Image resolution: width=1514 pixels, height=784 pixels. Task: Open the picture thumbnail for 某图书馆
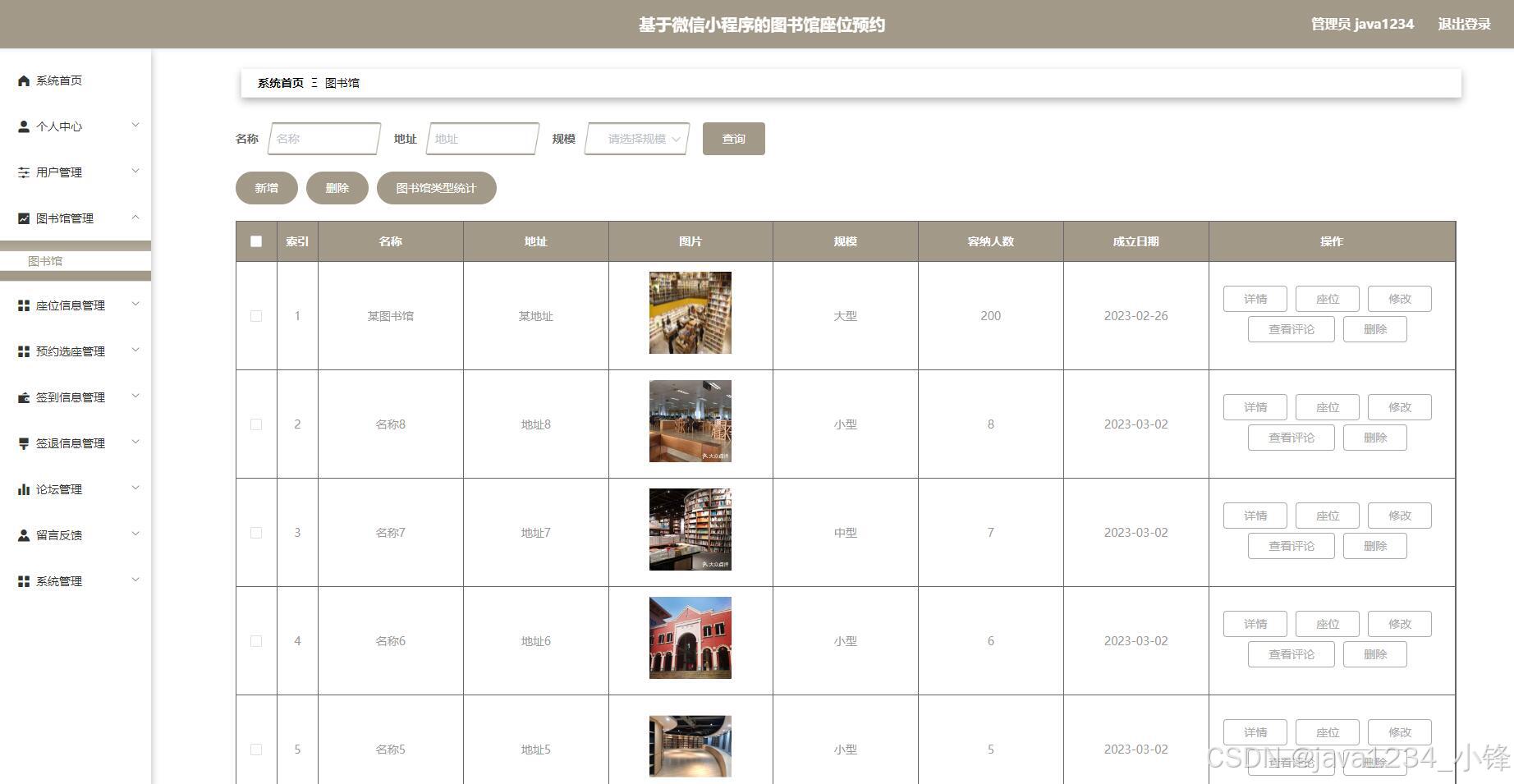coord(690,313)
